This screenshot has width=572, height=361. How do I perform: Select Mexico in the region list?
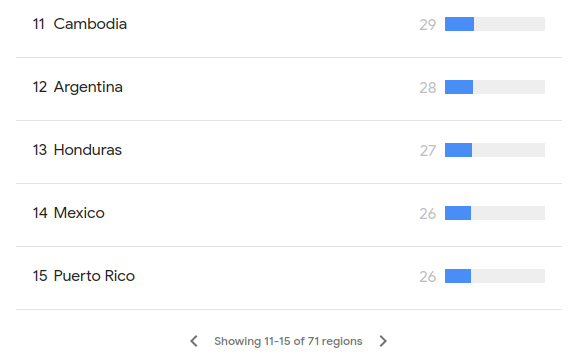tap(289, 213)
